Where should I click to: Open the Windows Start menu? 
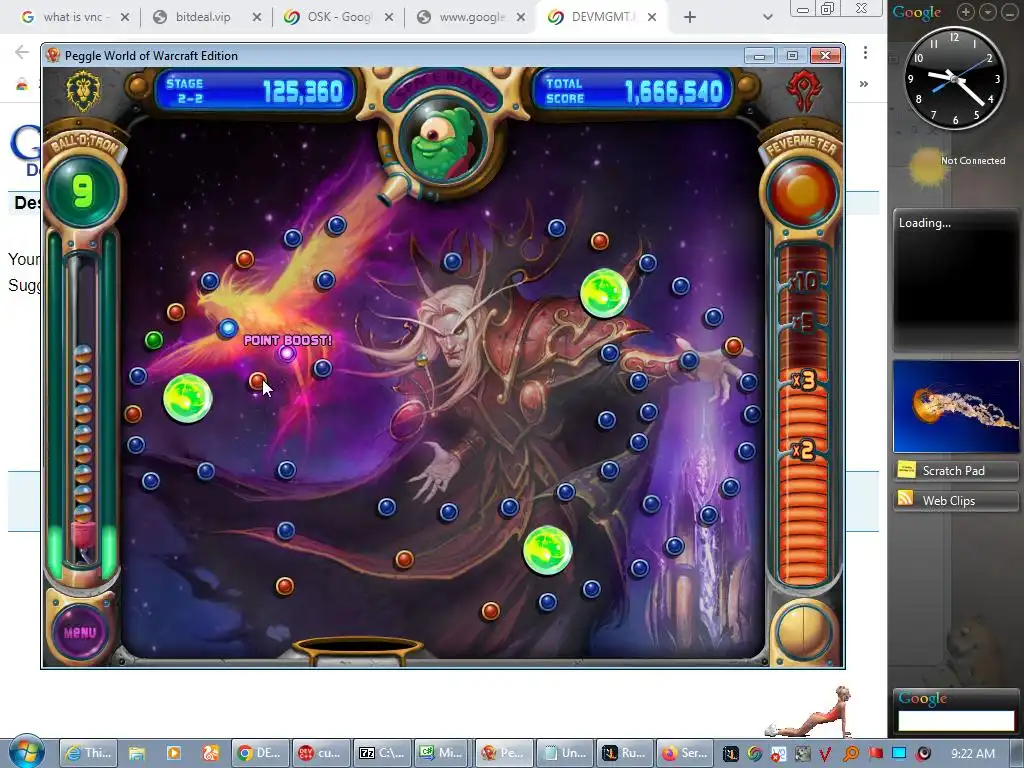[x=27, y=751]
